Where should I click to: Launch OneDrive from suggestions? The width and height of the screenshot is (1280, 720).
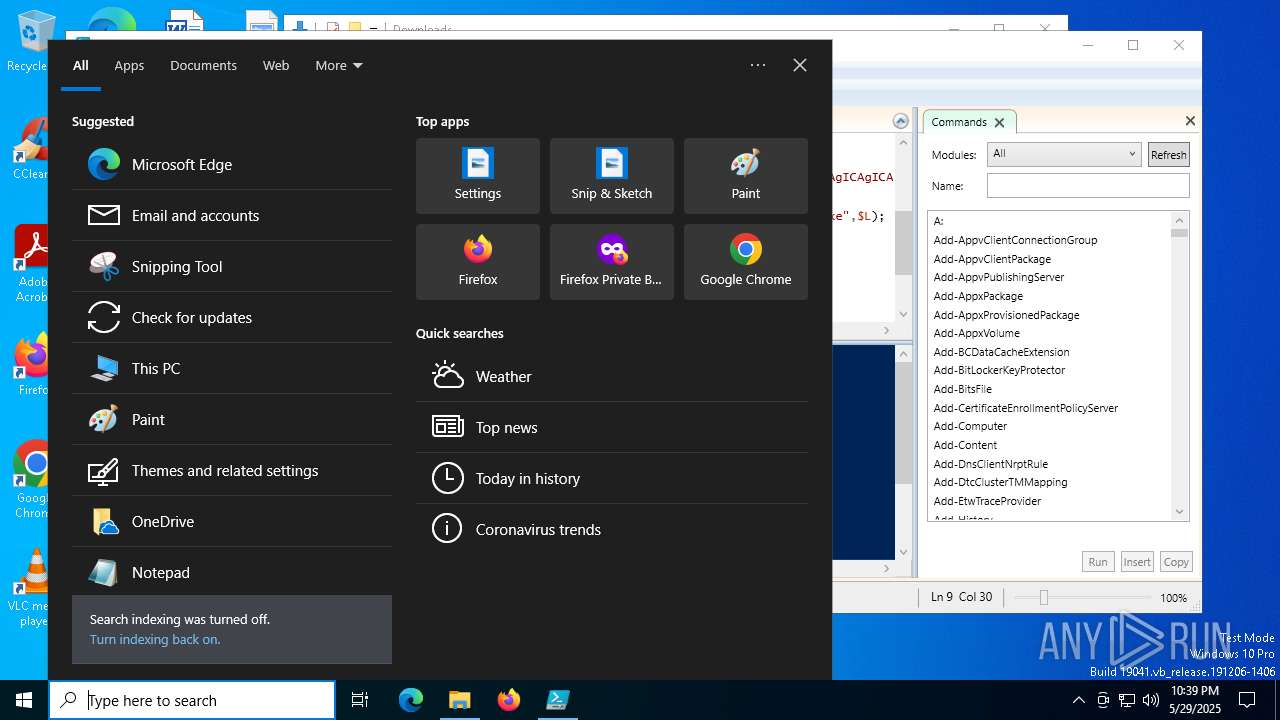pyautogui.click(x=232, y=521)
